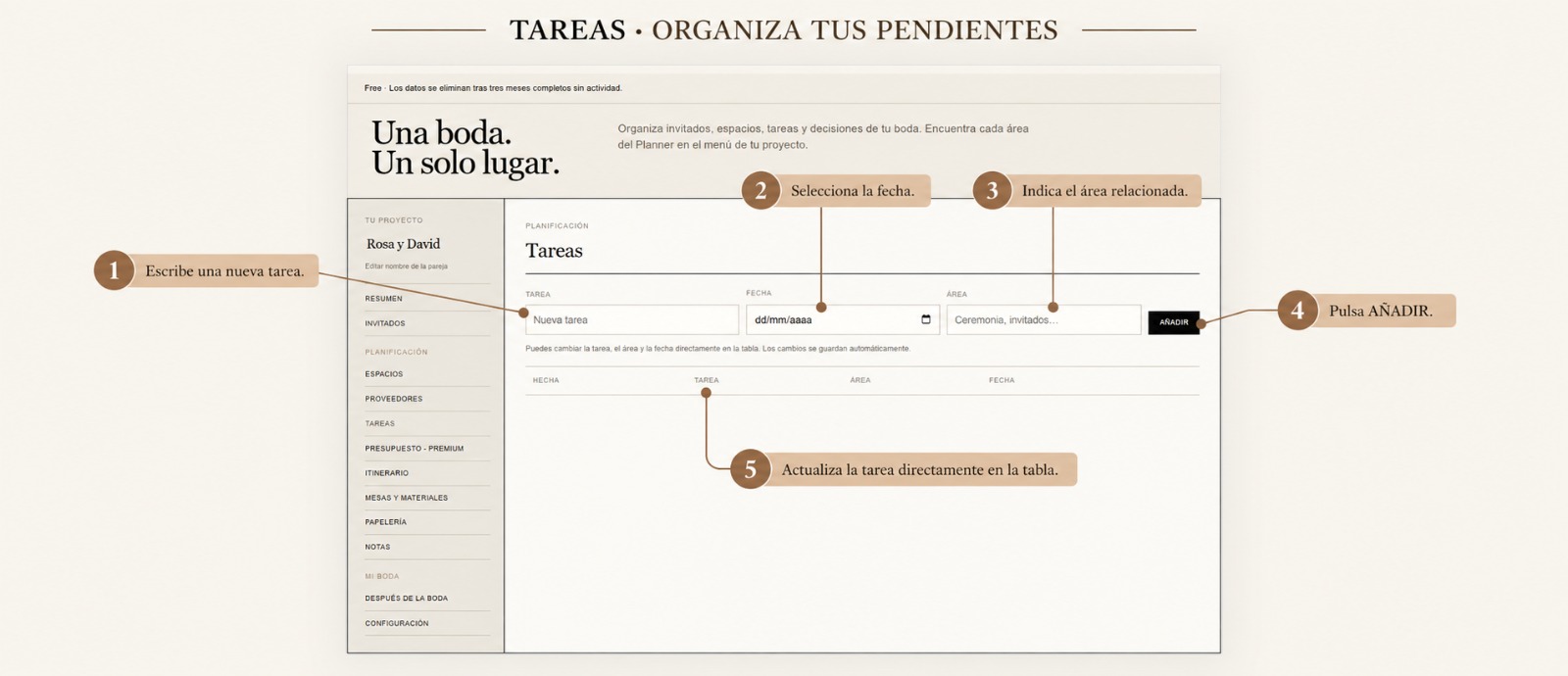1568x676 pixels.
Task: Select Tareas in the sidebar menu
Action: click(x=380, y=423)
